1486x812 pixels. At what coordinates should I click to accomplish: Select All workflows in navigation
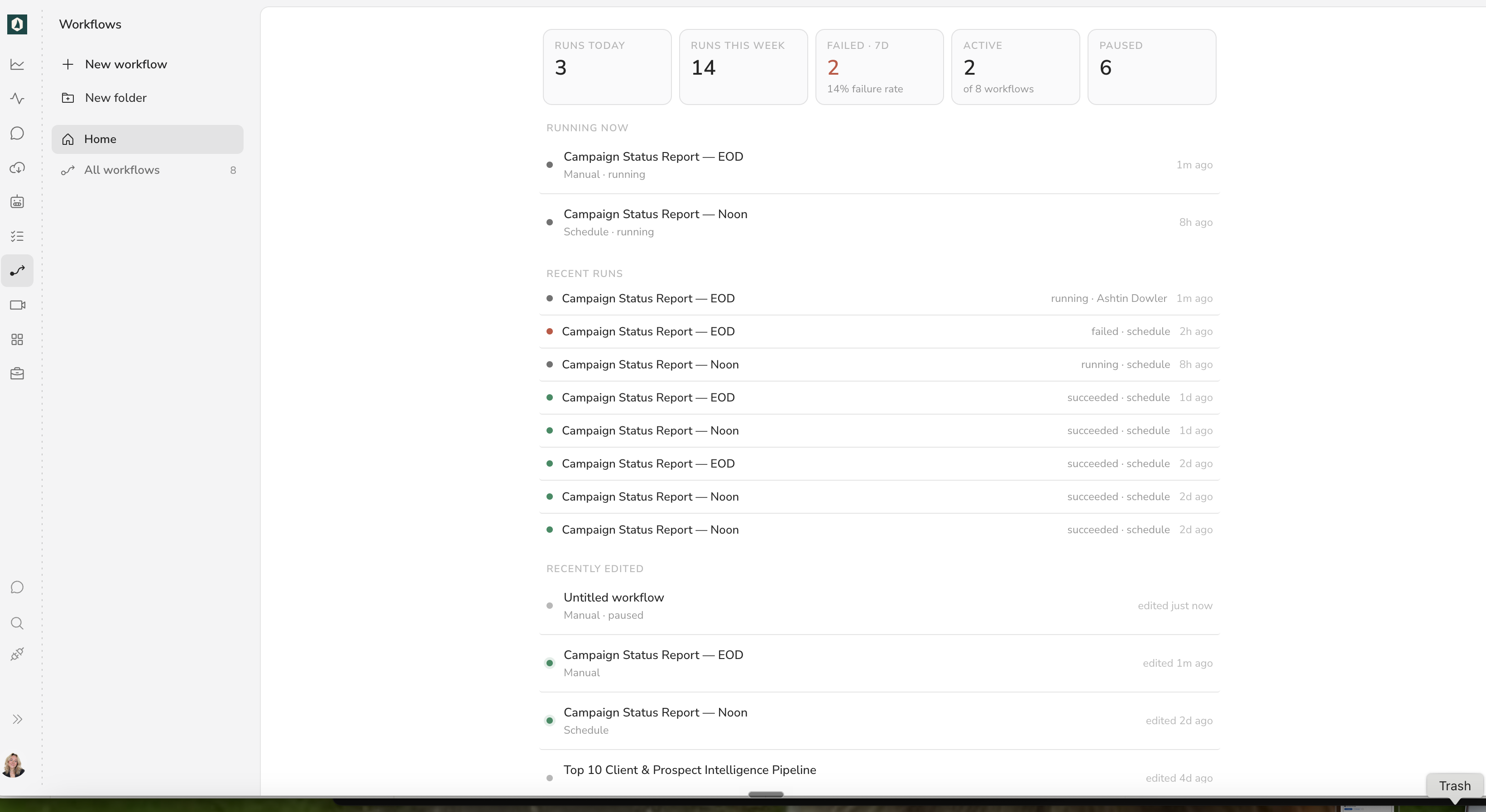point(147,170)
